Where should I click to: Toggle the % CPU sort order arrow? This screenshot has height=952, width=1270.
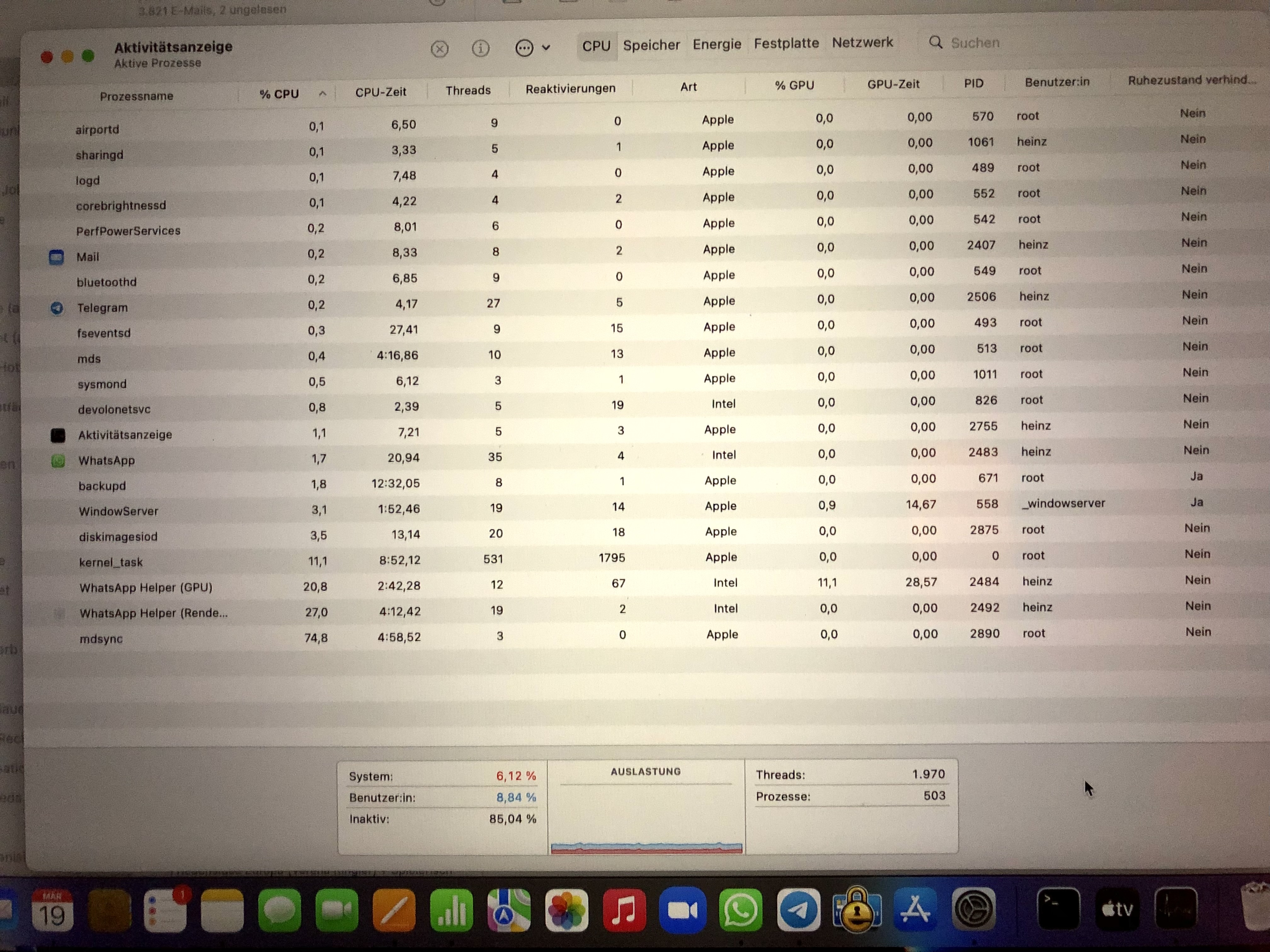323,93
